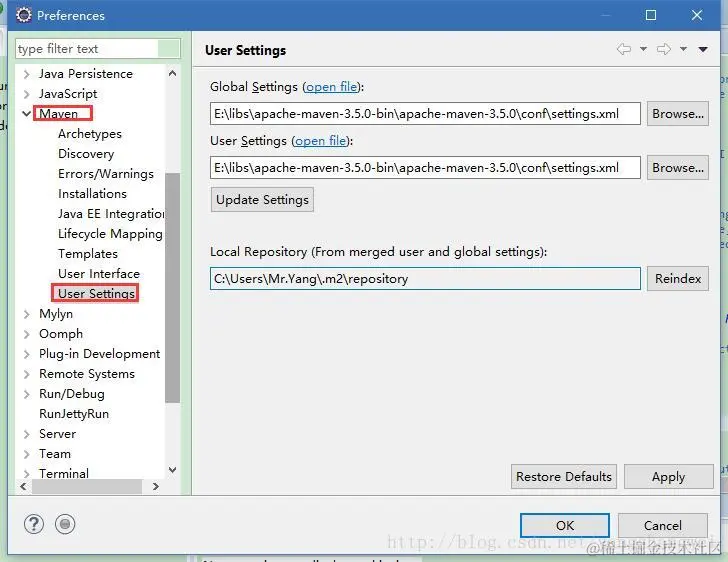Expand the JavaScript tree node
The width and height of the screenshot is (728, 562).
point(26,94)
